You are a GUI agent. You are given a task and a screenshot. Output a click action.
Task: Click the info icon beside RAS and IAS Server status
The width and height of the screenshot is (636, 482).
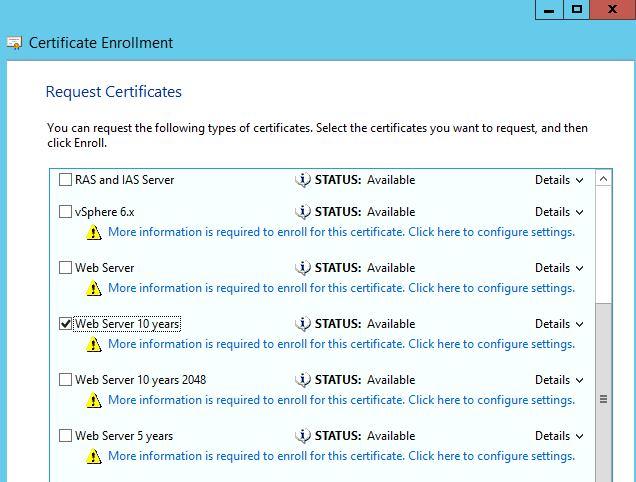[304, 180]
